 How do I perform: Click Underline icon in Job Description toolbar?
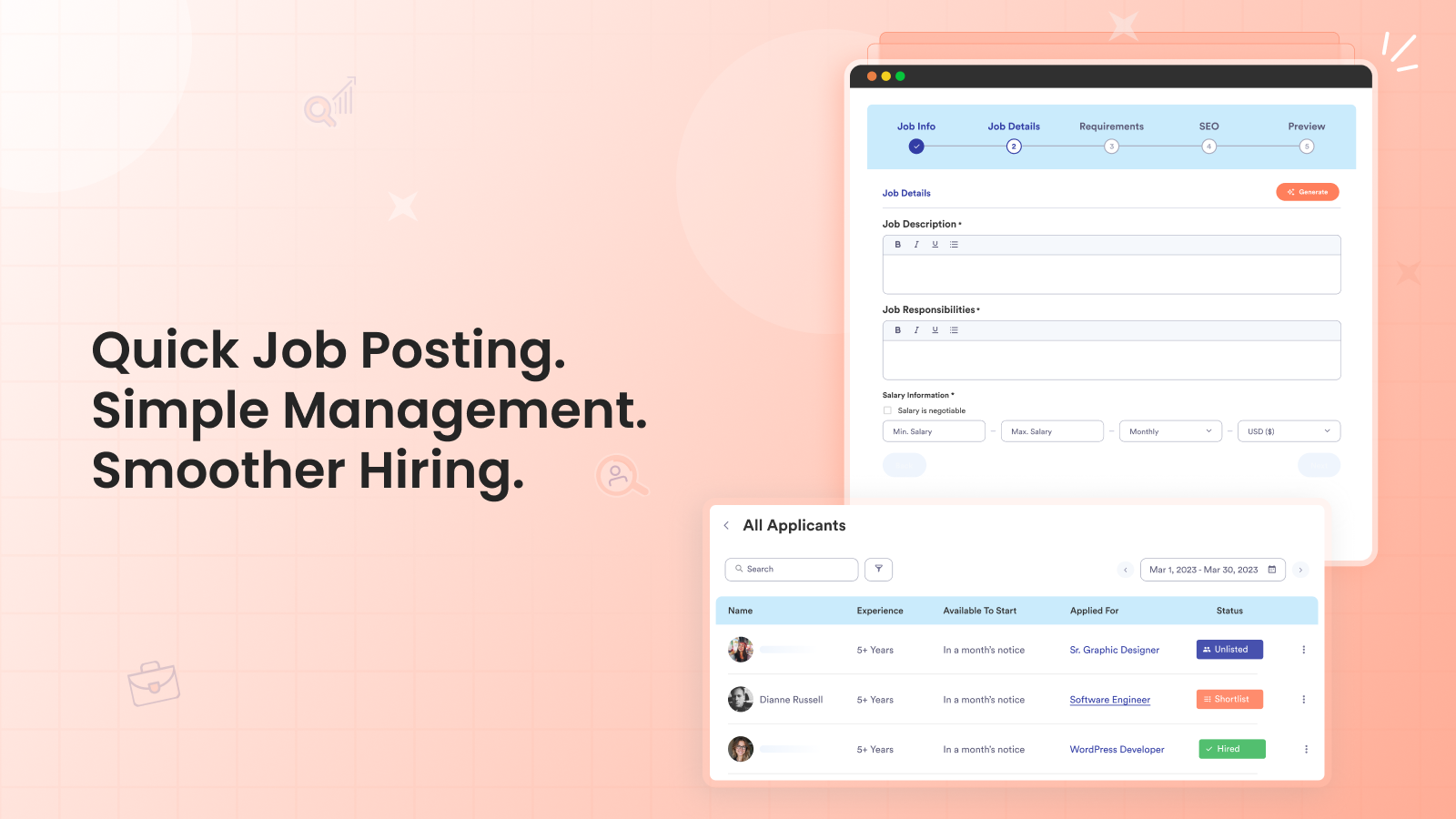click(935, 245)
